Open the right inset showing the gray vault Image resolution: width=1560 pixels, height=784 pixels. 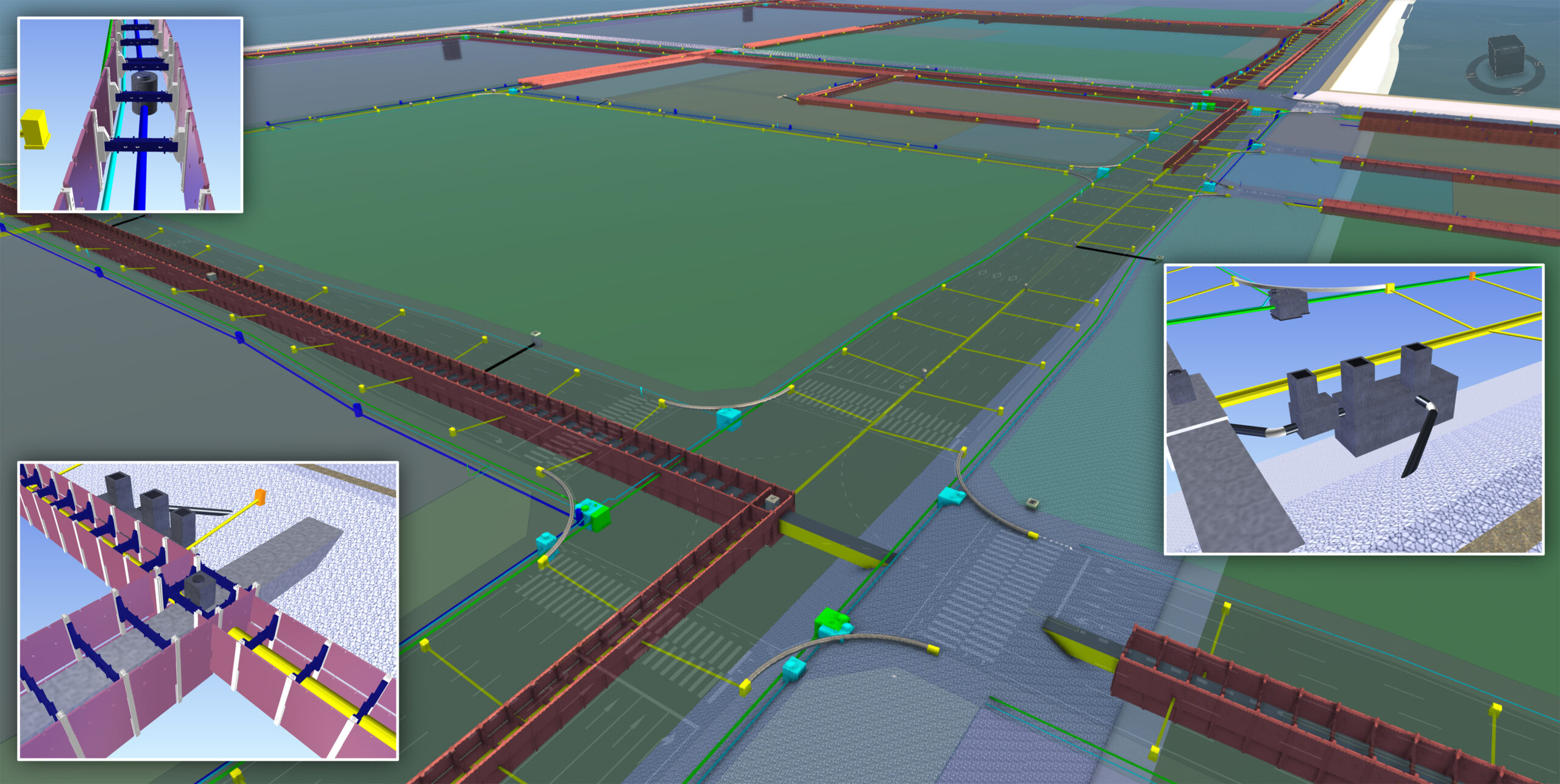(1354, 409)
